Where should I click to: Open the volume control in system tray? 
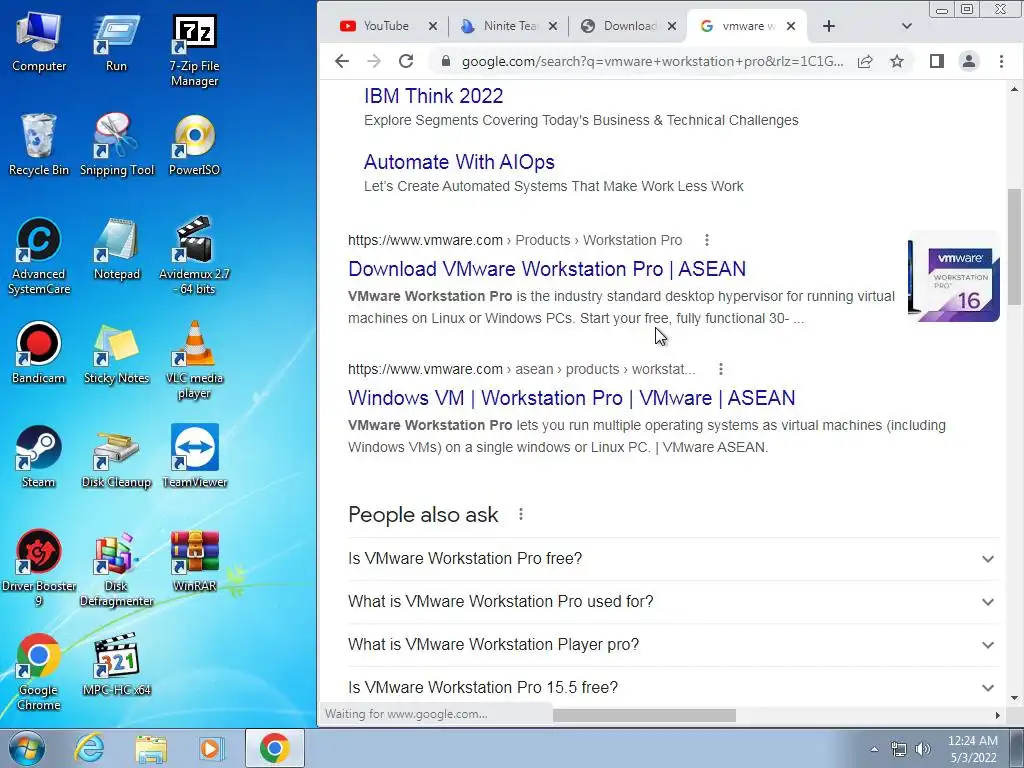click(923, 749)
